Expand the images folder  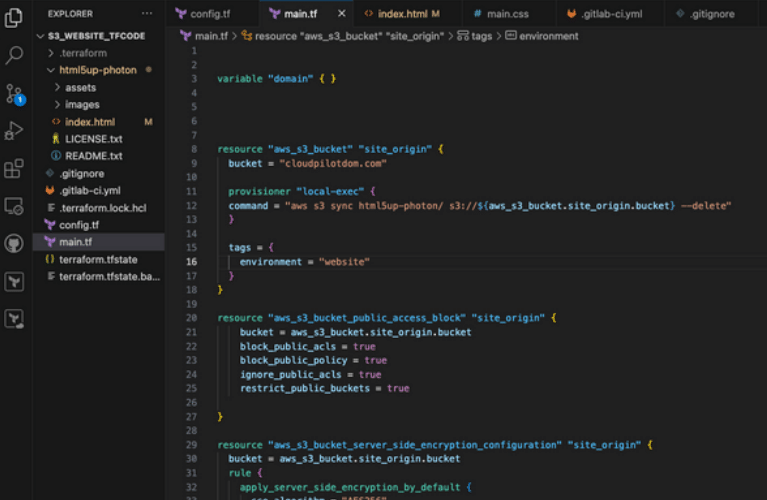pyautogui.click(x=82, y=105)
